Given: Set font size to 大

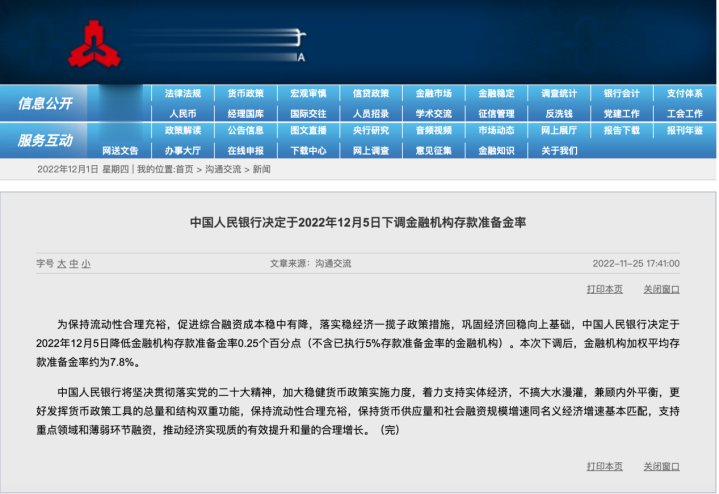Looking at the screenshot, I should click(x=62, y=264).
